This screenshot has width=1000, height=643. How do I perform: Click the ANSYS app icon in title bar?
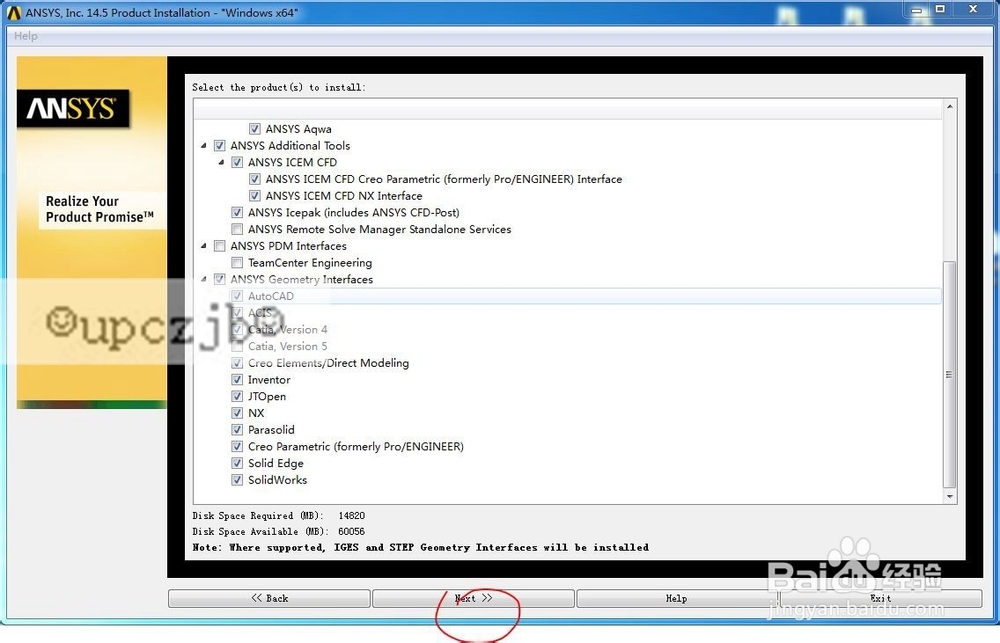tap(13, 13)
